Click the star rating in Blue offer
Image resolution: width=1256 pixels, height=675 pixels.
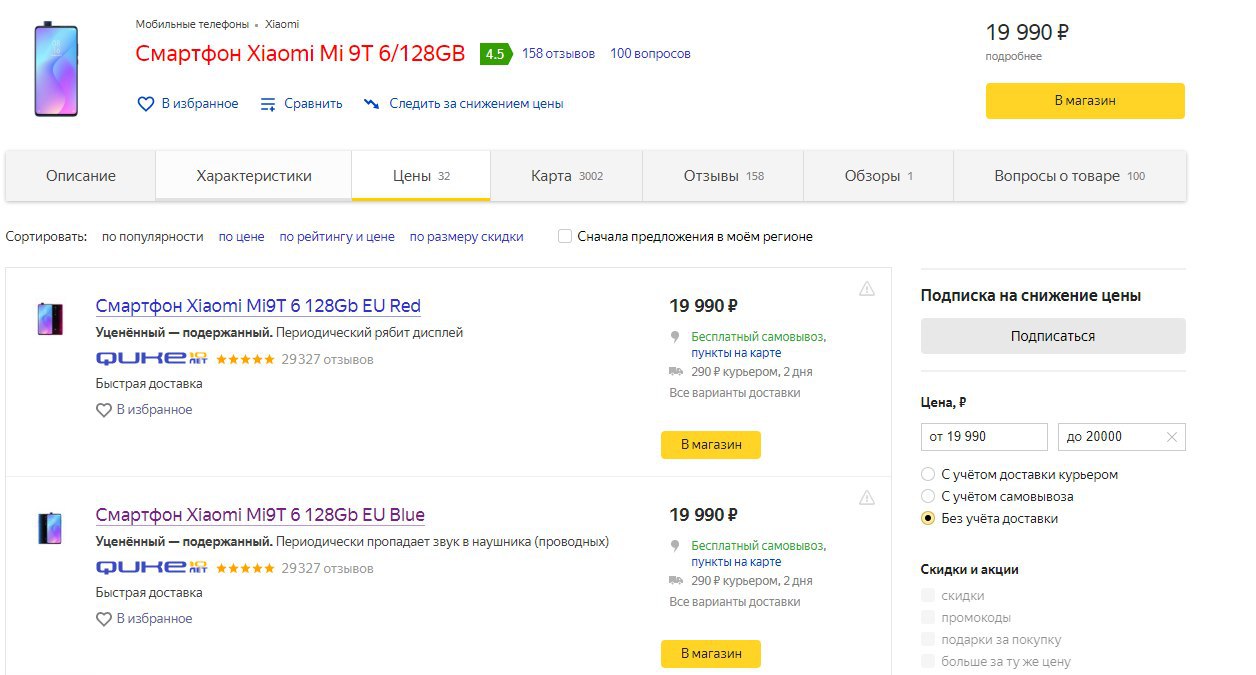coord(245,568)
